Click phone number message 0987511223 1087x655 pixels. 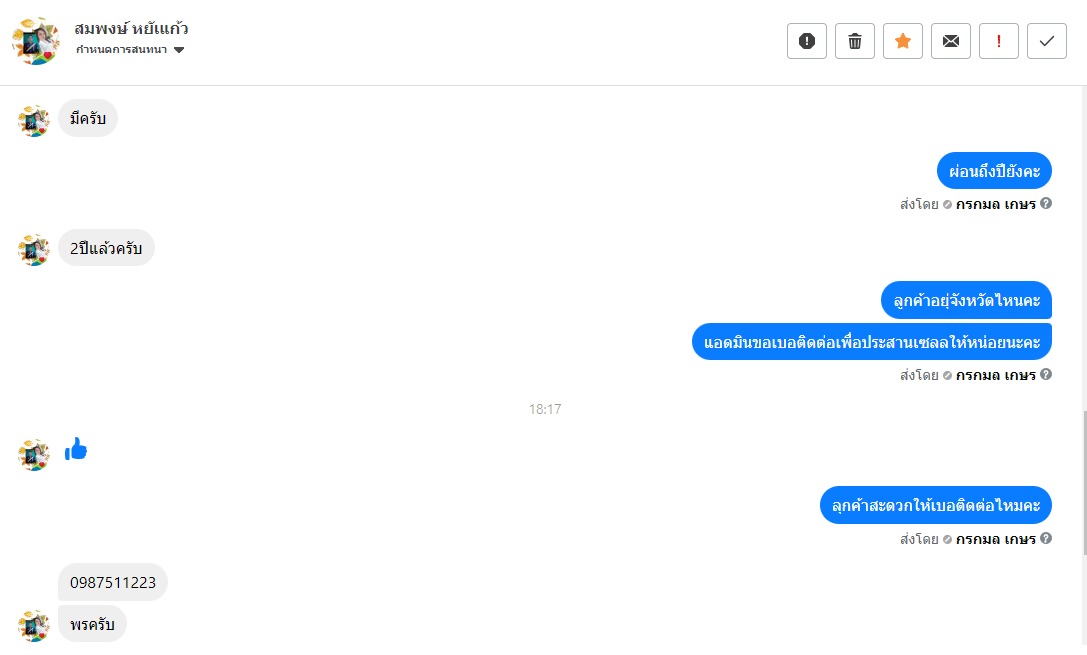click(x=113, y=582)
